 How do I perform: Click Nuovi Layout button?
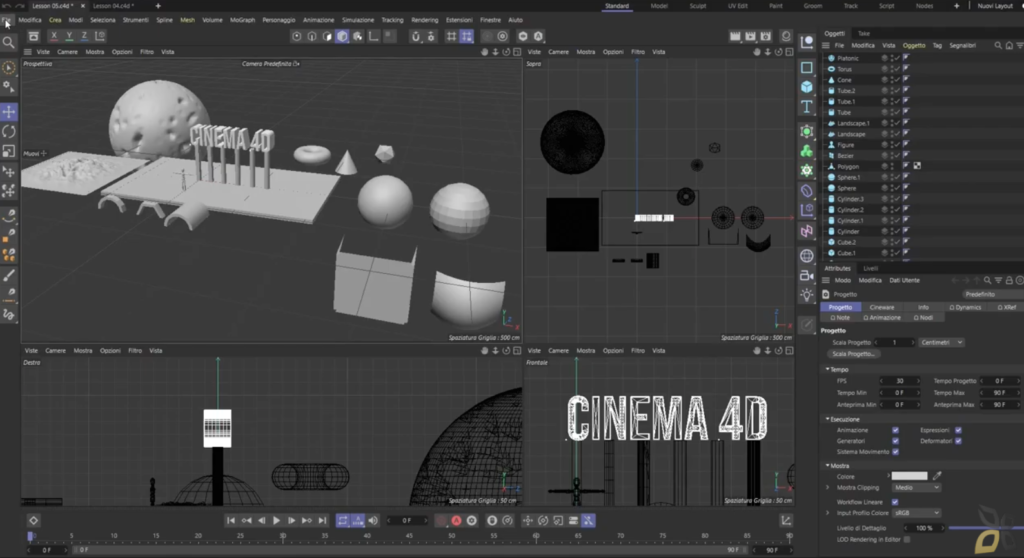coord(995,6)
